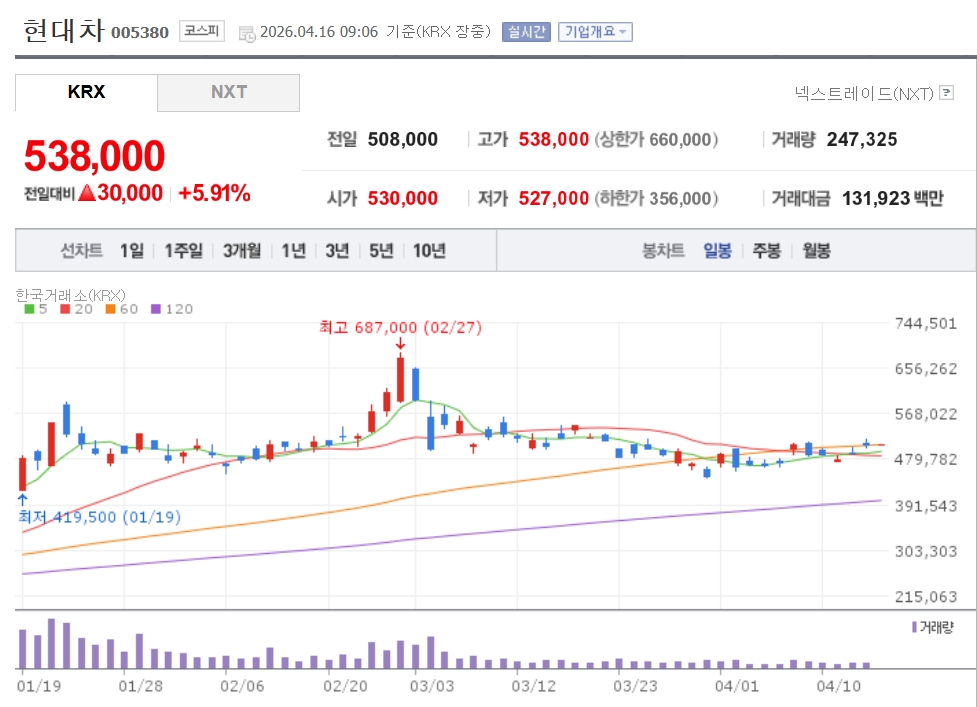Select the 주봉 candlestick chart

coord(766,250)
